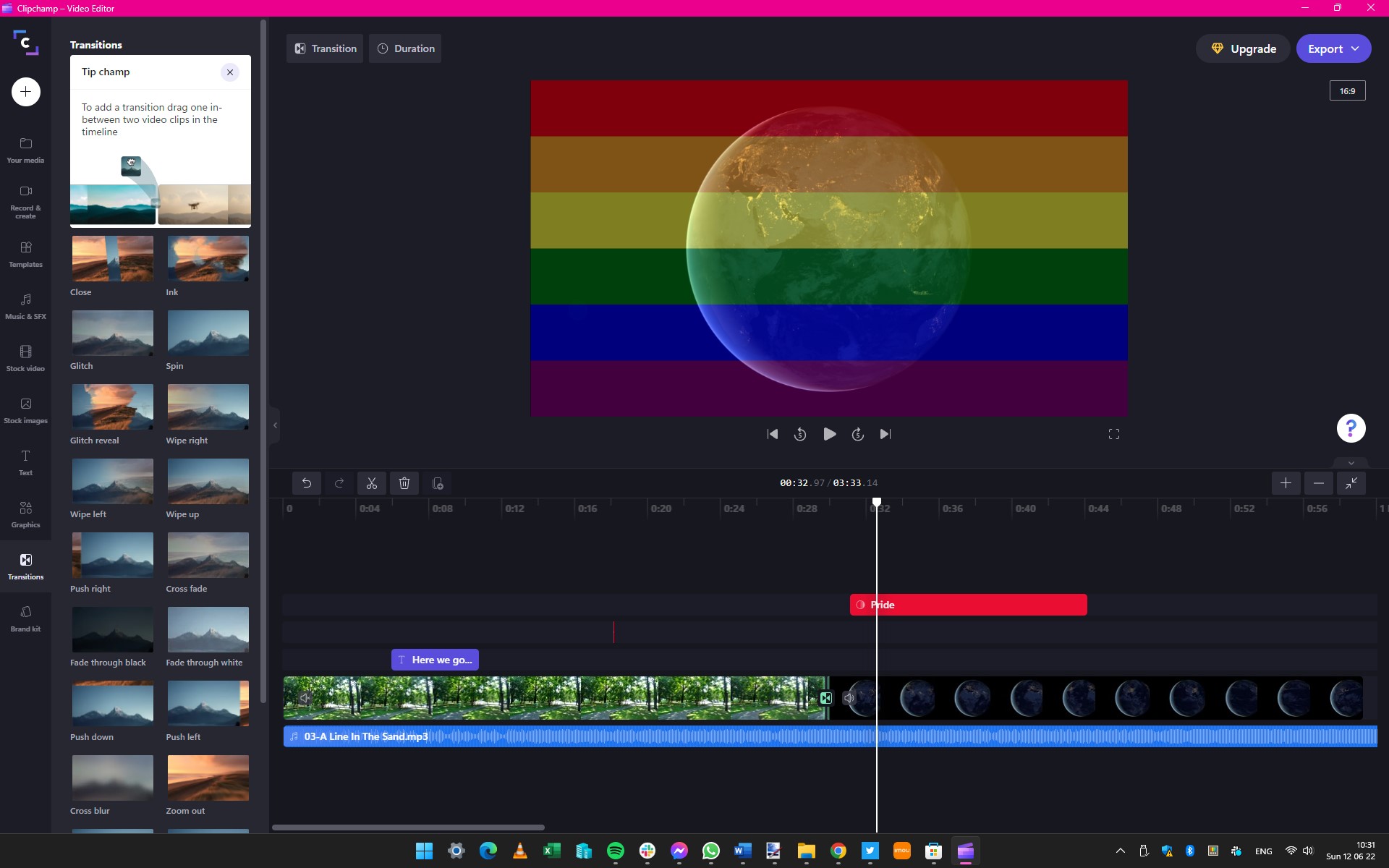Screen dimensions: 1389x868
Task: Click the Pride text clip on timeline
Action: tap(968, 604)
